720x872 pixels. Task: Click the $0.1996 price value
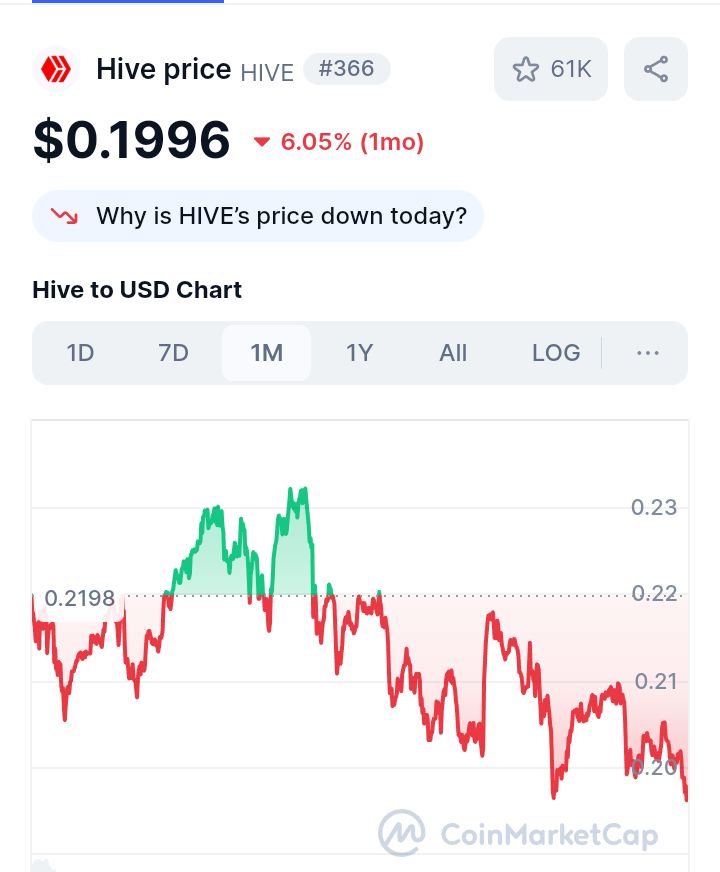pos(131,140)
